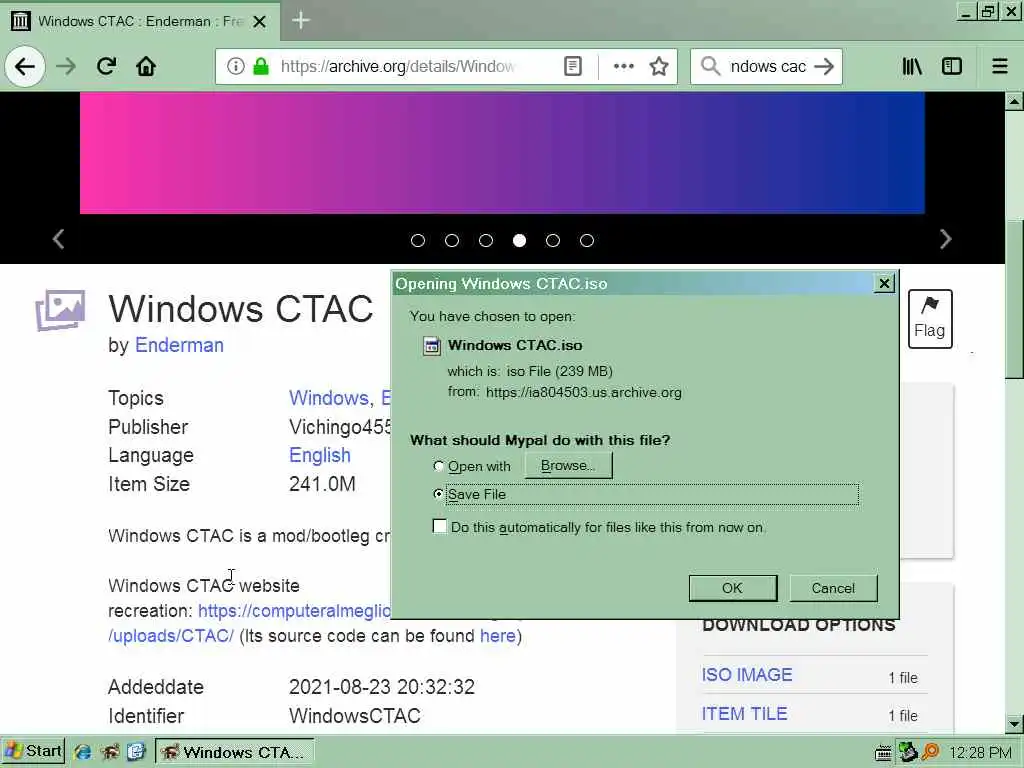Open the source code 'here' link
Screen dimensions: 1024x768
(498, 636)
